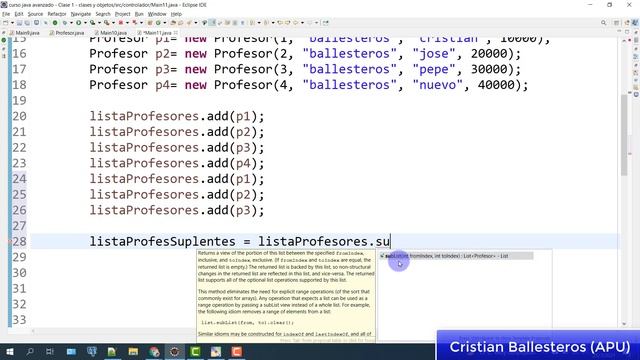Open the Source menu

[35, 14]
